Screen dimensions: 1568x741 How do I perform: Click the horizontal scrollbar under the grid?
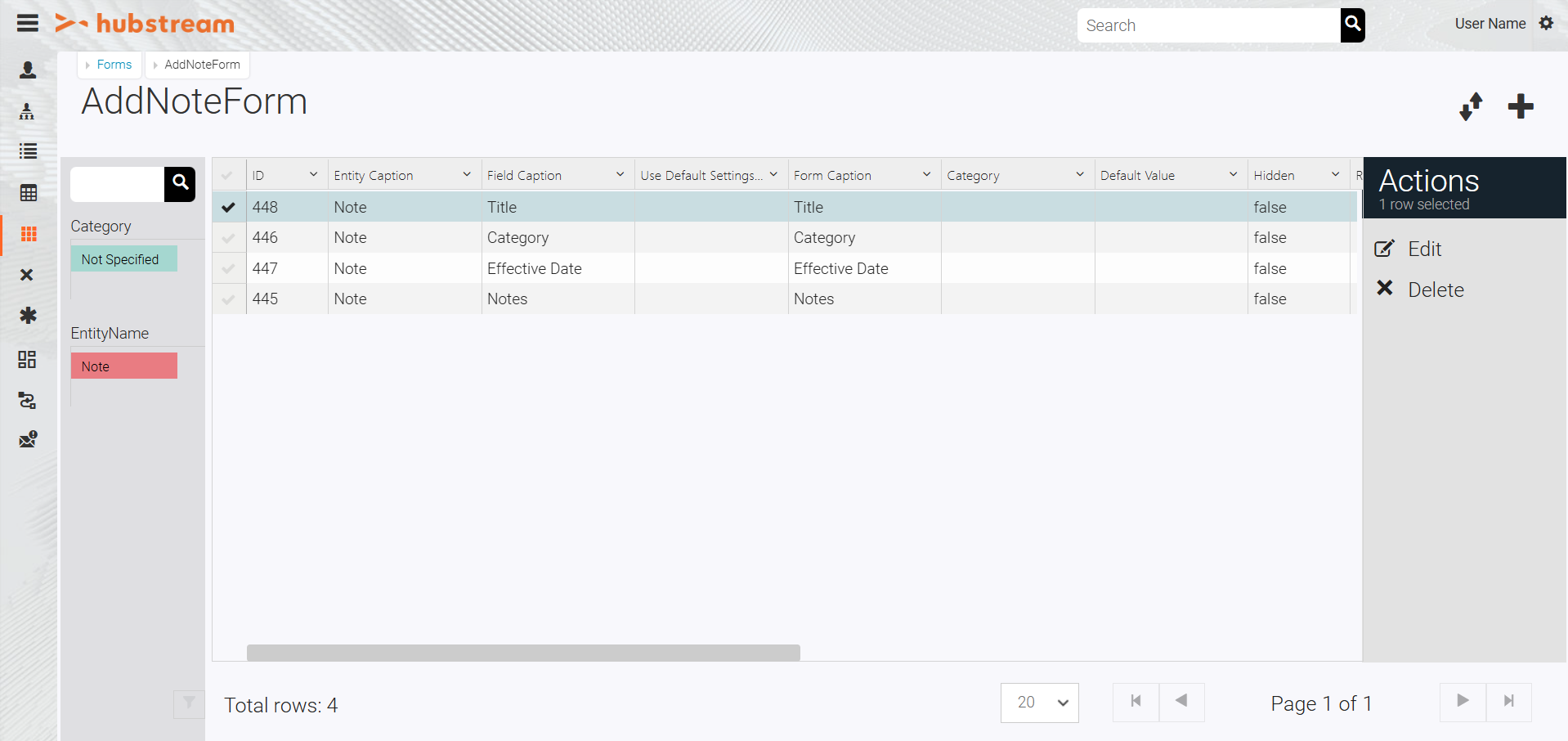pos(523,653)
